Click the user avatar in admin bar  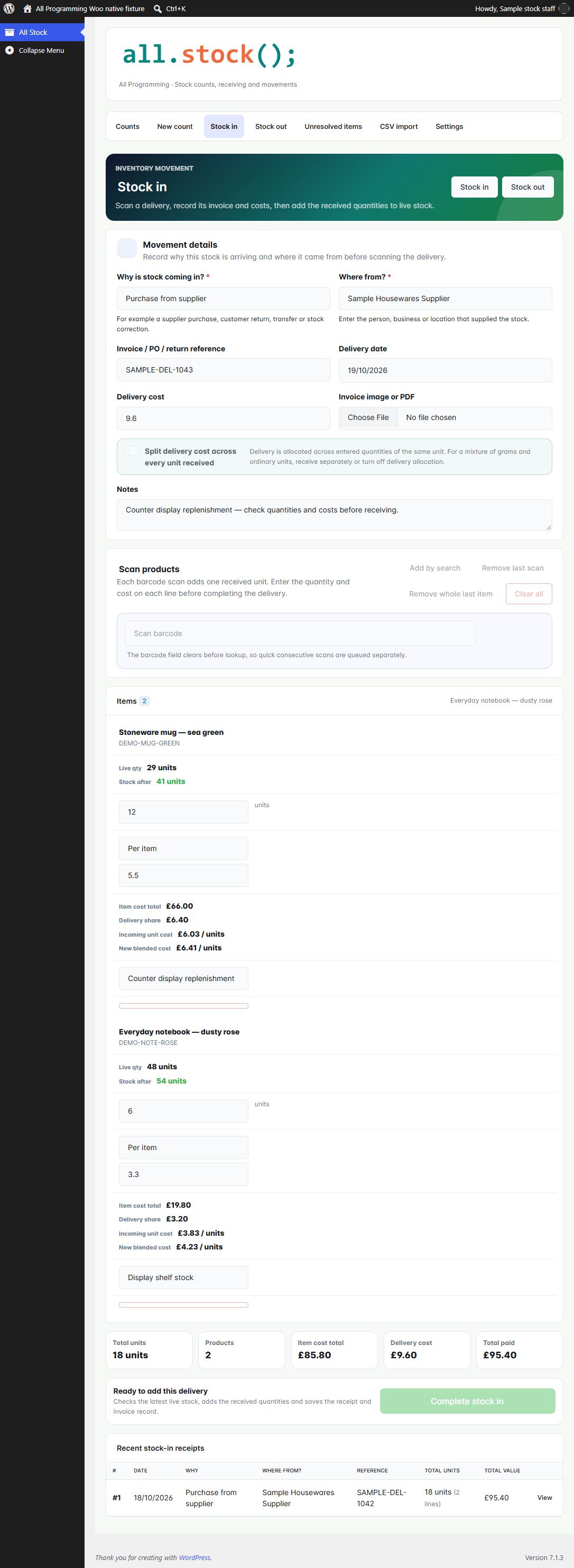point(564,8)
